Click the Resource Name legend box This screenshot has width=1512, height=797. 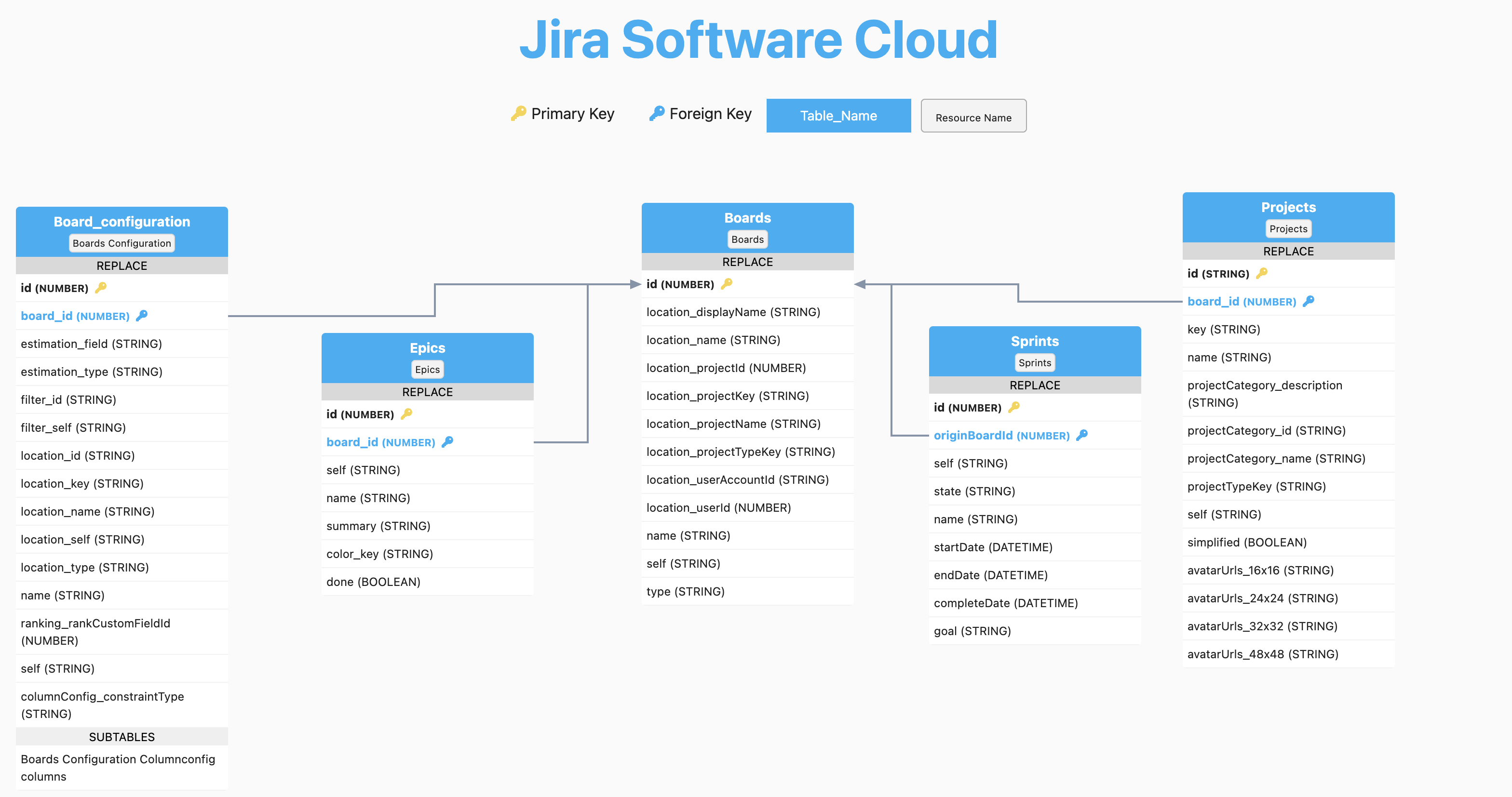click(973, 116)
